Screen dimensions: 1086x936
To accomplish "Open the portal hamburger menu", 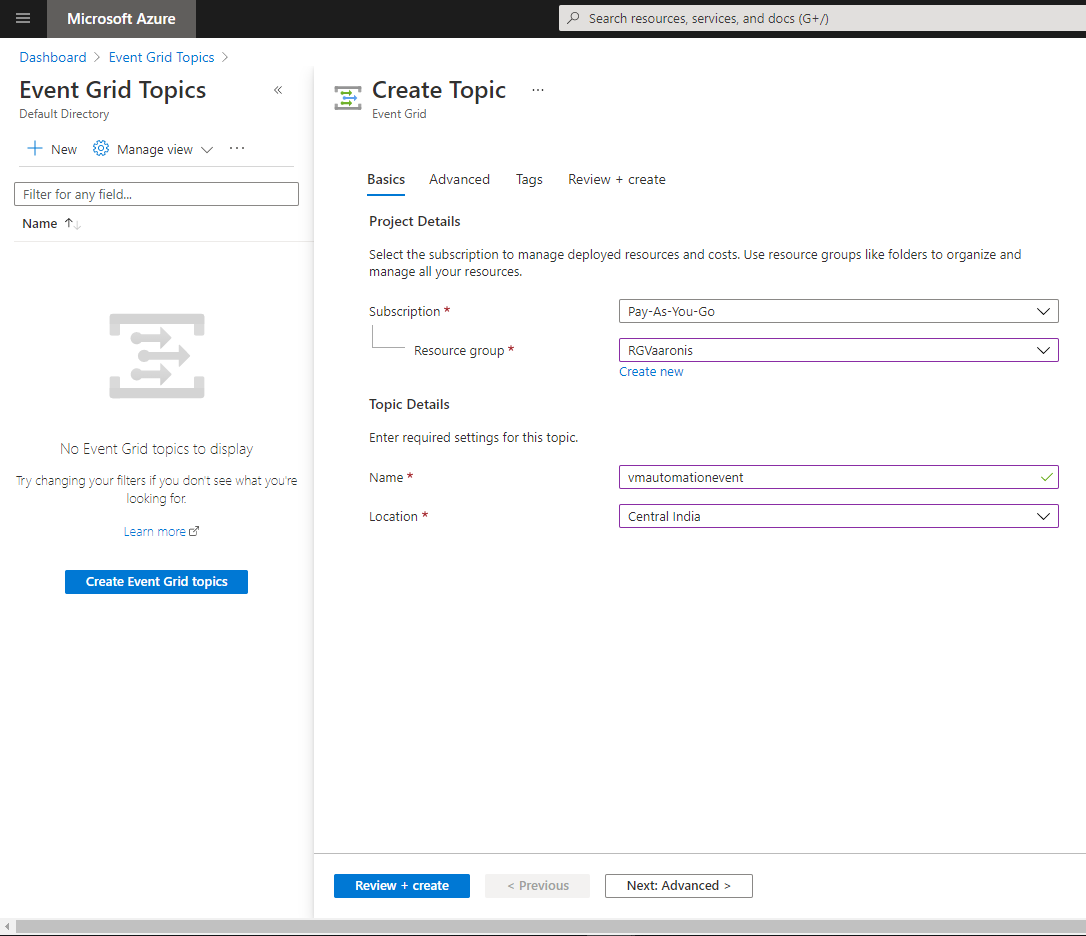I will pyautogui.click(x=23, y=19).
